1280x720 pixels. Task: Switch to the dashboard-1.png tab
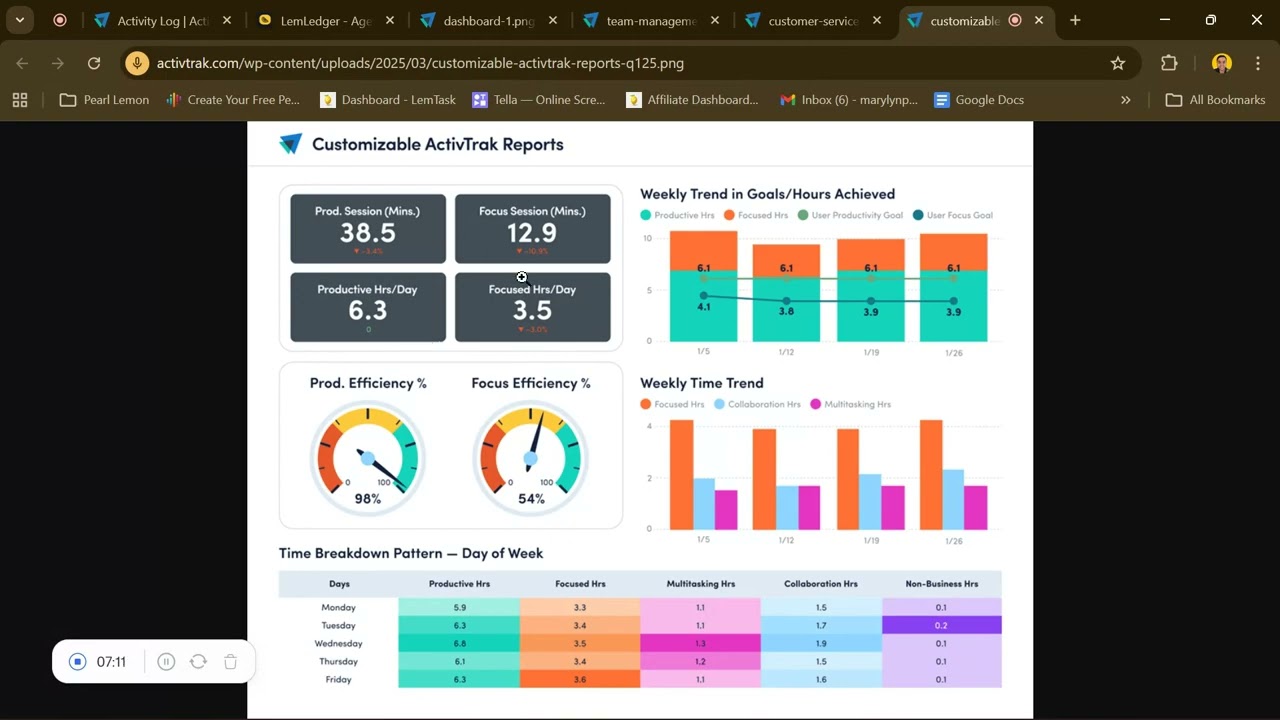pyautogui.click(x=488, y=20)
